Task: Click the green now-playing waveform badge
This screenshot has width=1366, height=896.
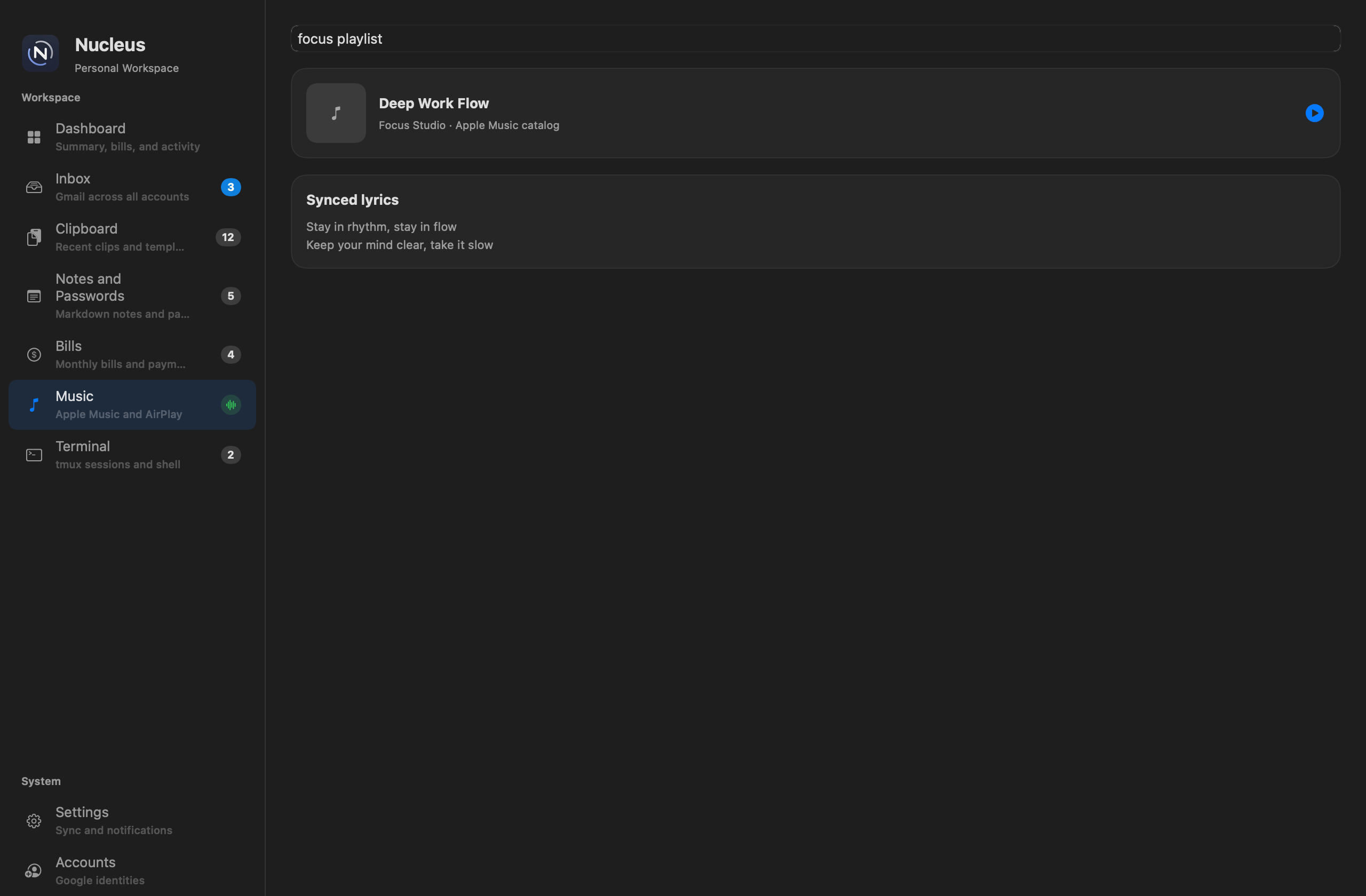Action: click(x=231, y=405)
